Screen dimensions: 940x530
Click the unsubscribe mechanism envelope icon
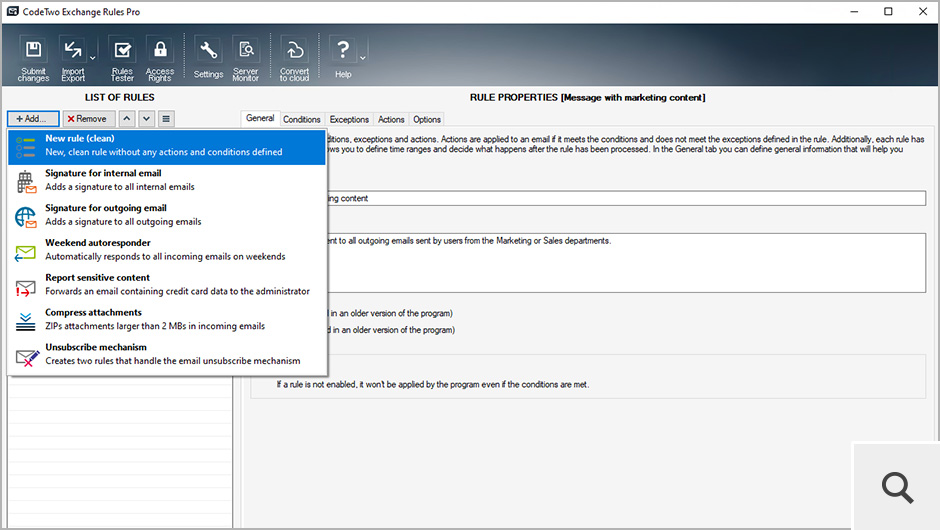pyautogui.click(x=27, y=358)
